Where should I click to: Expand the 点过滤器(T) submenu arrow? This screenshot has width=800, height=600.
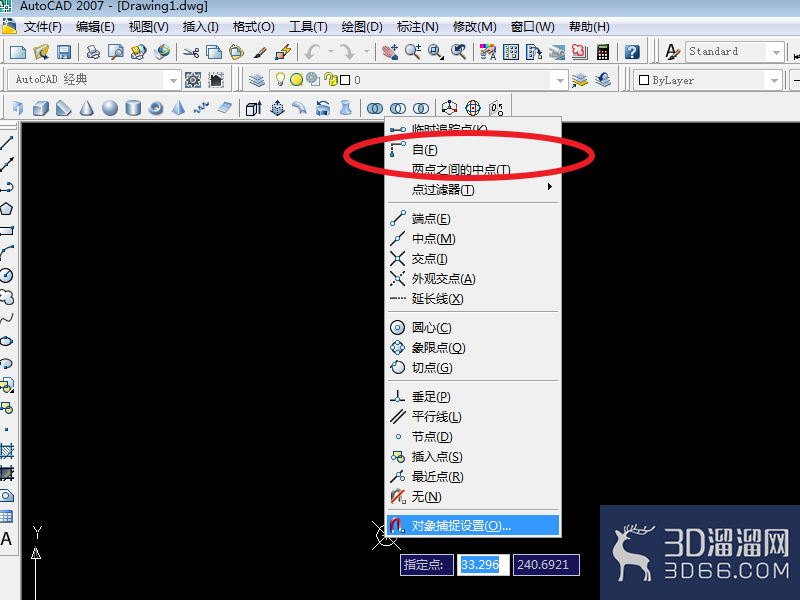pyautogui.click(x=549, y=187)
